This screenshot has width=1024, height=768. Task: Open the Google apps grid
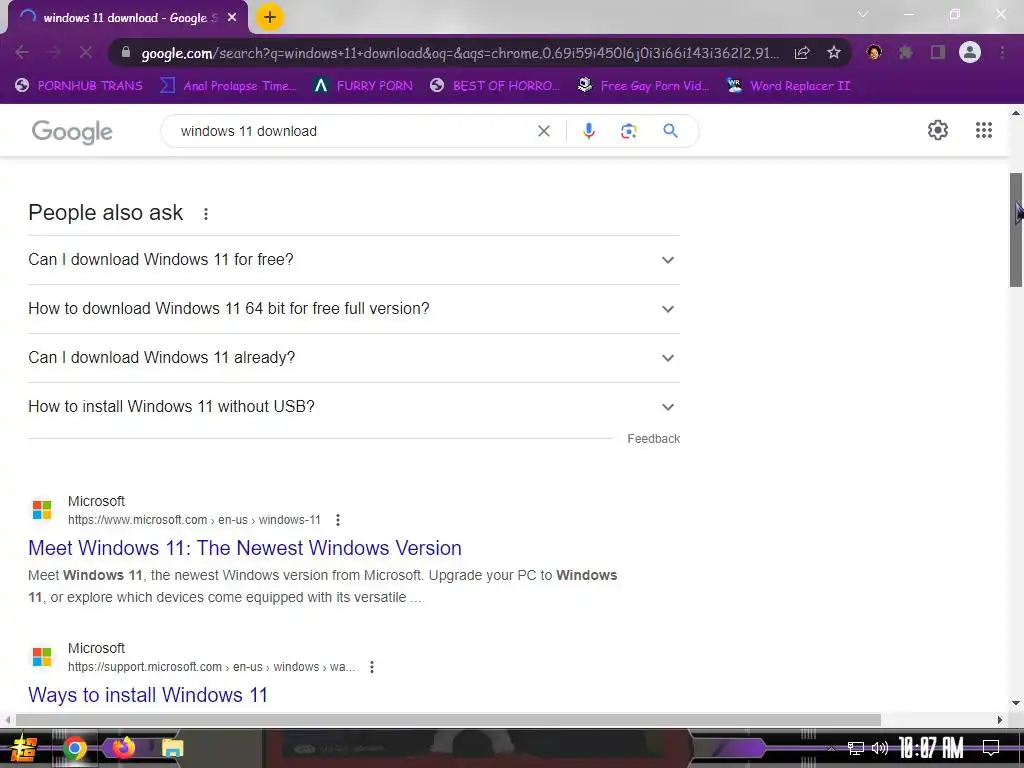984,130
